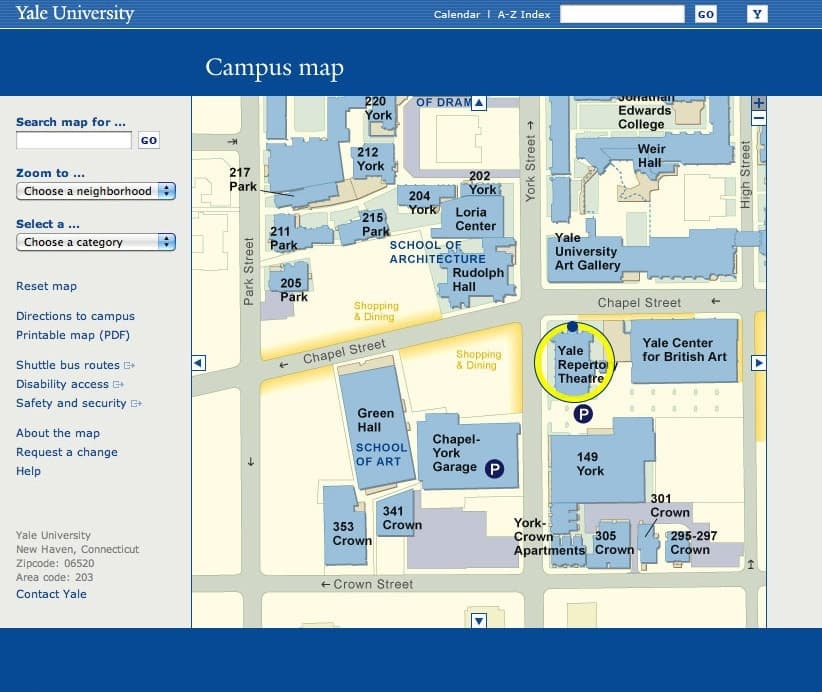822x692 pixels.
Task: Pan the map west with left arrow
Action: point(199,363)
